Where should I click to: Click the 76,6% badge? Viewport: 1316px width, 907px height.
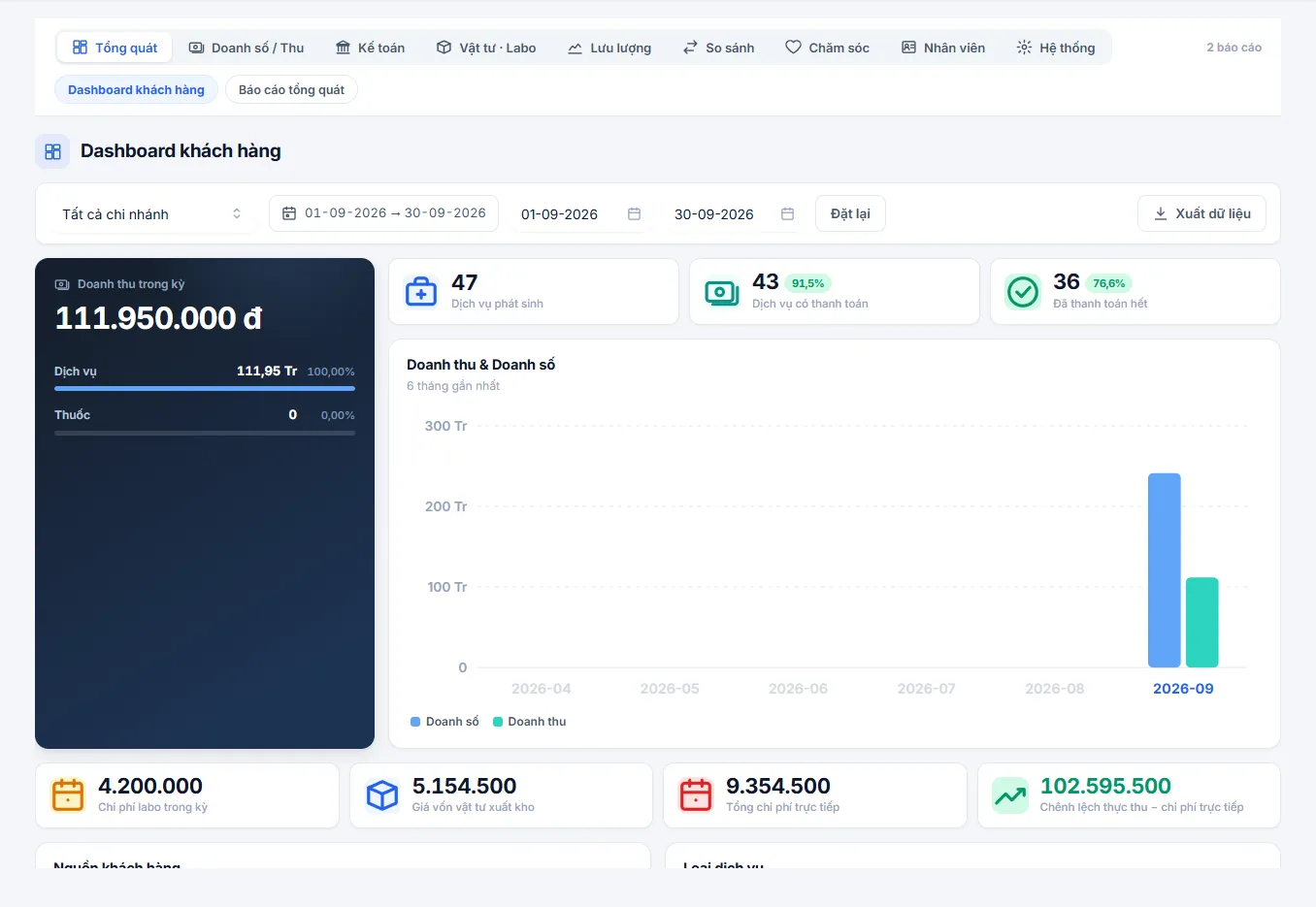tap(1108, 283)
